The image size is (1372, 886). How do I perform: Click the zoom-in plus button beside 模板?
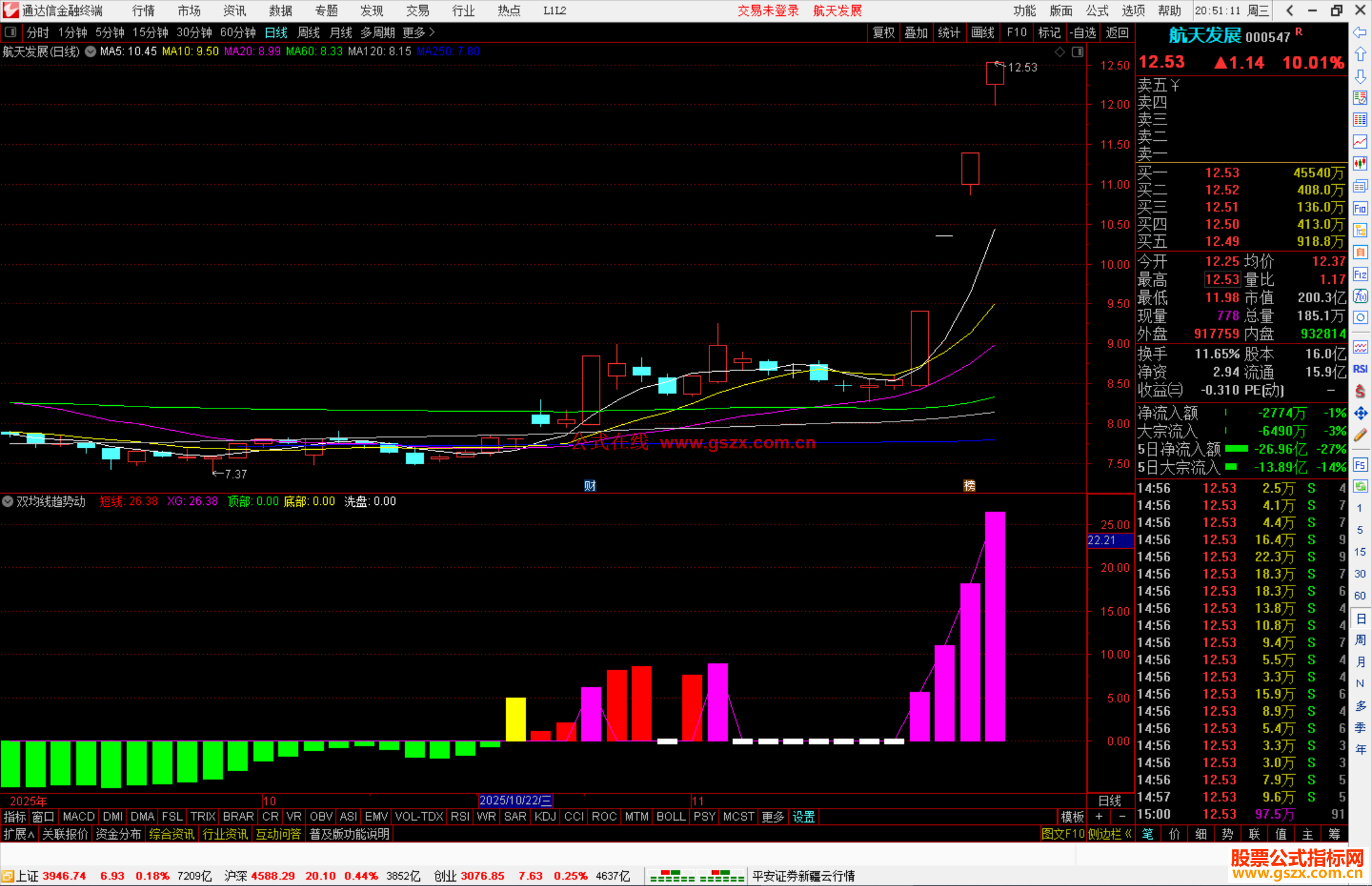(x=1099, y=817)
